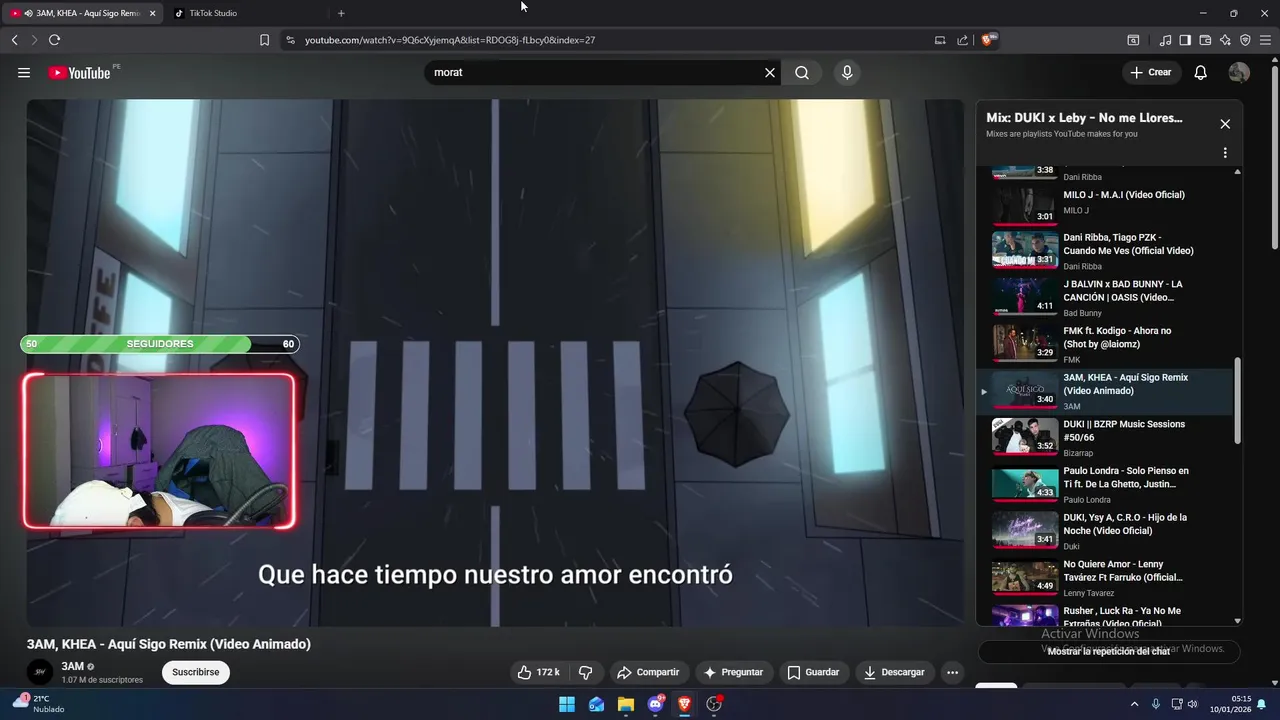Image resolution: width=1280 pixels, height=720 pixels.
Task: Show hidden system tray icons
Action: [x=1134, y=704]
